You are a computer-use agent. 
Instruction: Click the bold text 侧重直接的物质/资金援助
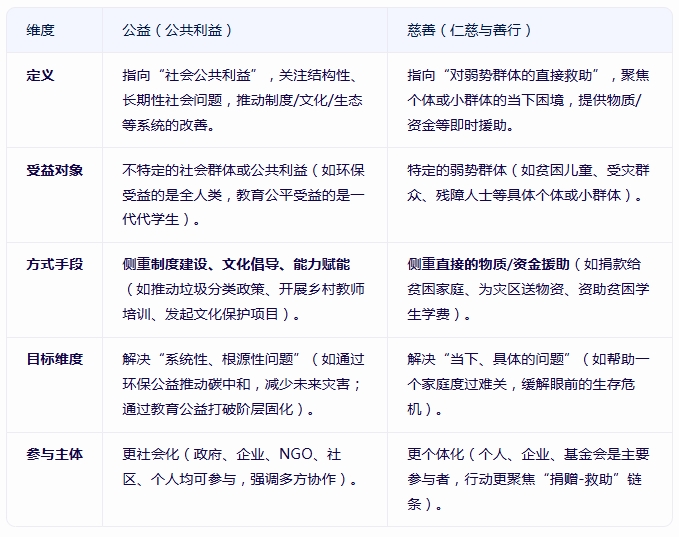488,265
